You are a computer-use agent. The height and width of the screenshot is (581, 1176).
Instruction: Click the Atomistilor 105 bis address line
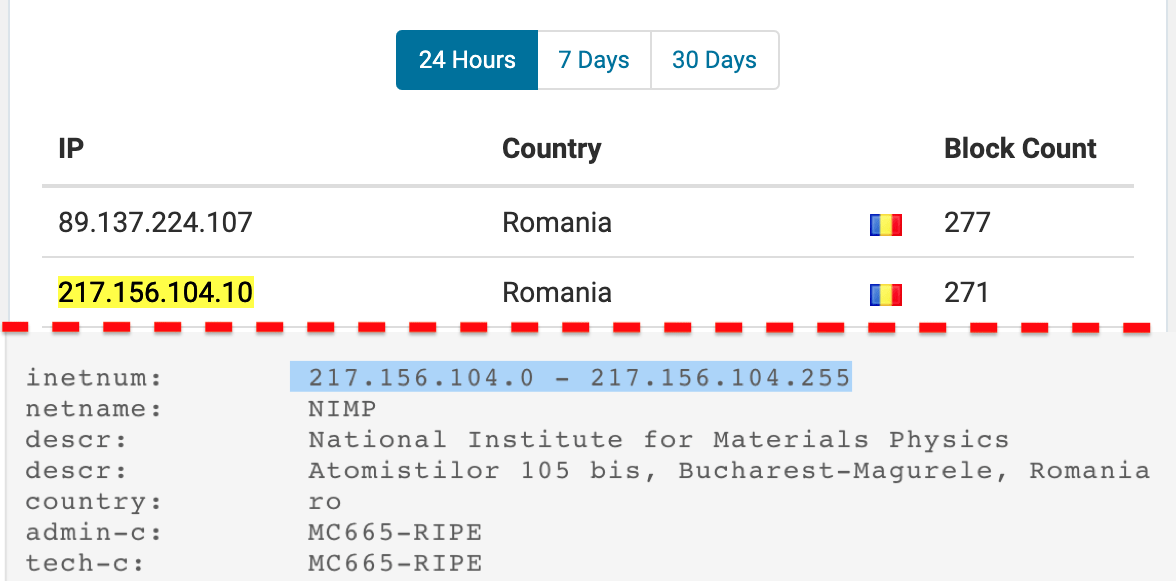coord(728,470)
